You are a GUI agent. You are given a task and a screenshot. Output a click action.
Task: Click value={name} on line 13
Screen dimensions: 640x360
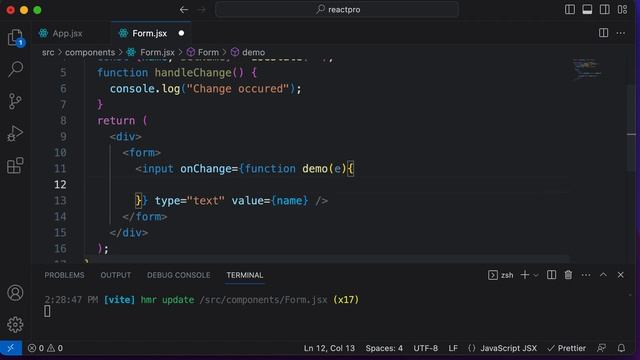270,200
